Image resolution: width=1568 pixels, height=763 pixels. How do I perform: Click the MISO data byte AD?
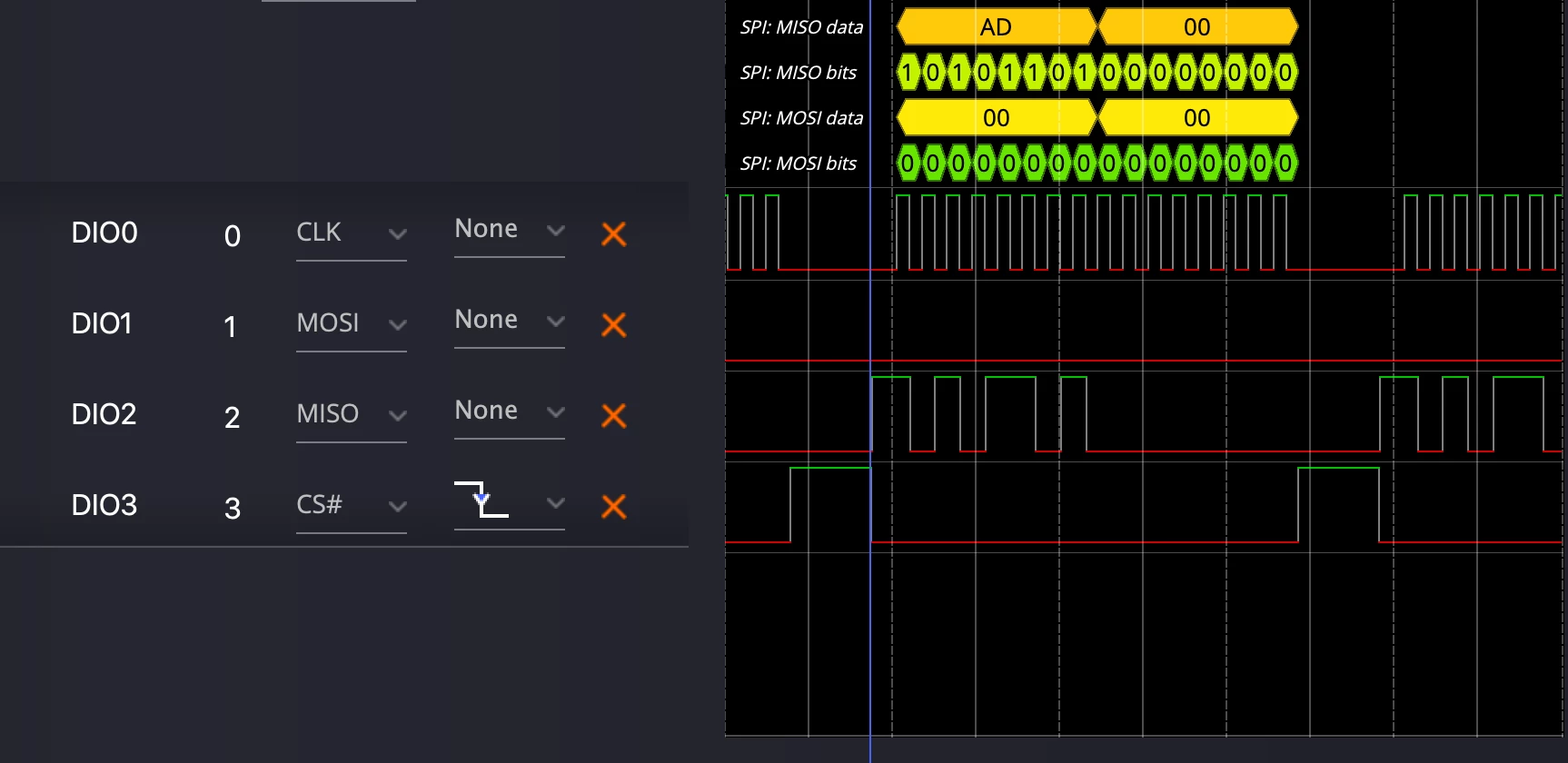coord(997,27)
